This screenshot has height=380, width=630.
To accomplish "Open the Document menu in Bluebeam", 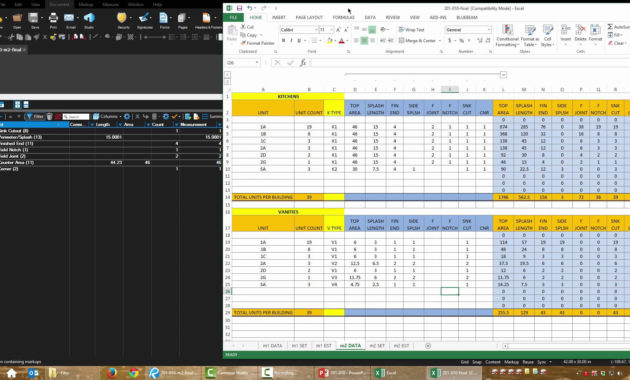I will [59, 4].
